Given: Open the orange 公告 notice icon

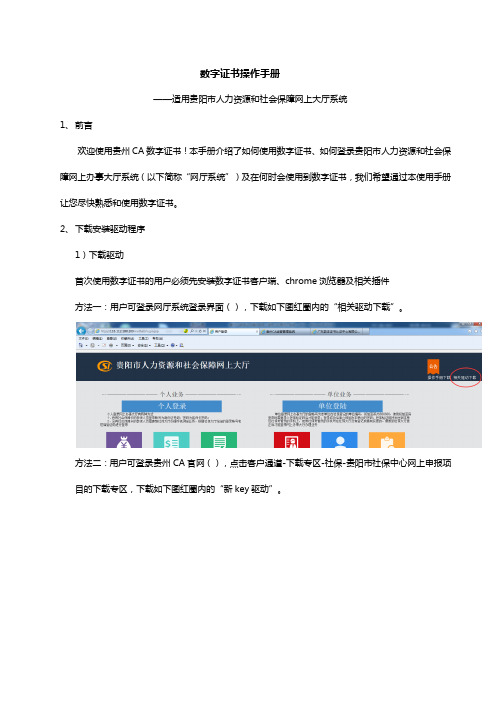Looking at the screenshot, I should (x=432, y=366).
